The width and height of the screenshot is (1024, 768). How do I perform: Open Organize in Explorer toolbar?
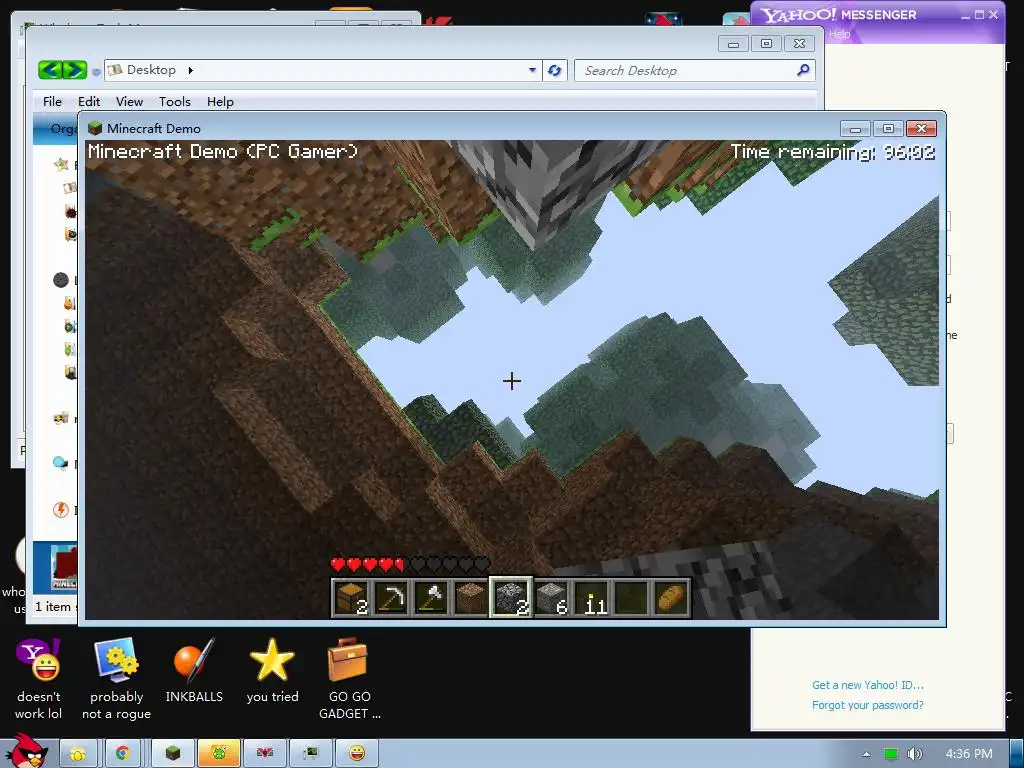(63, 129)
